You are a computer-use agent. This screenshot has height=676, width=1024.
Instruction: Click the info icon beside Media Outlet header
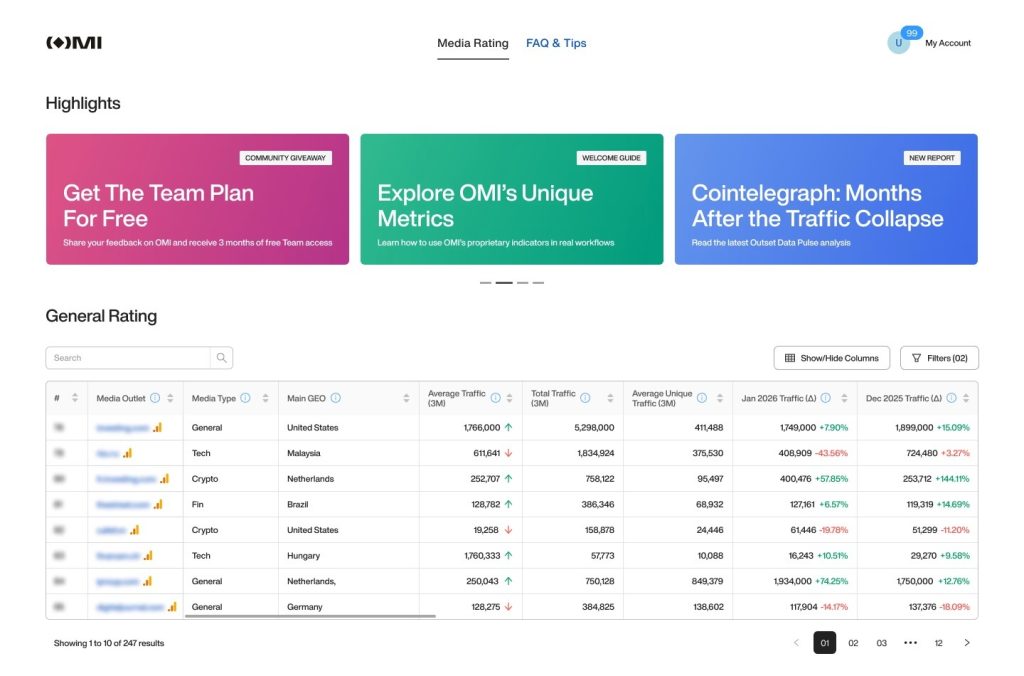(x=154, y=397)
